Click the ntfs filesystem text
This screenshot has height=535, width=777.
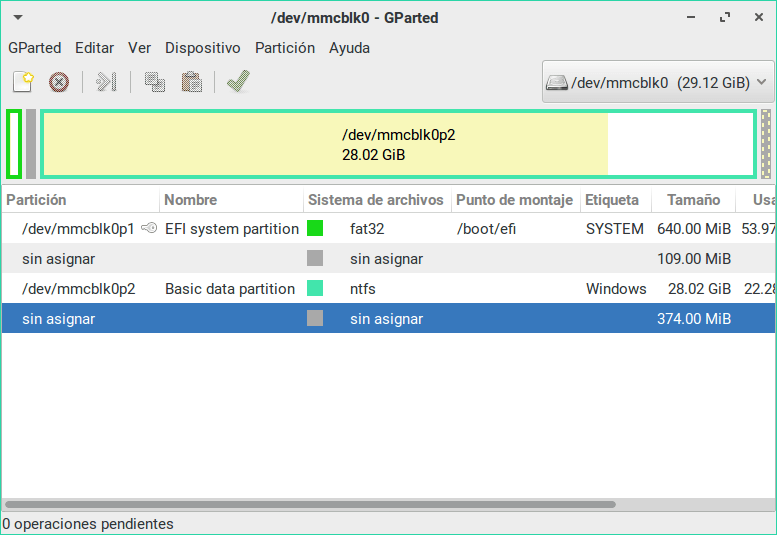363,288
